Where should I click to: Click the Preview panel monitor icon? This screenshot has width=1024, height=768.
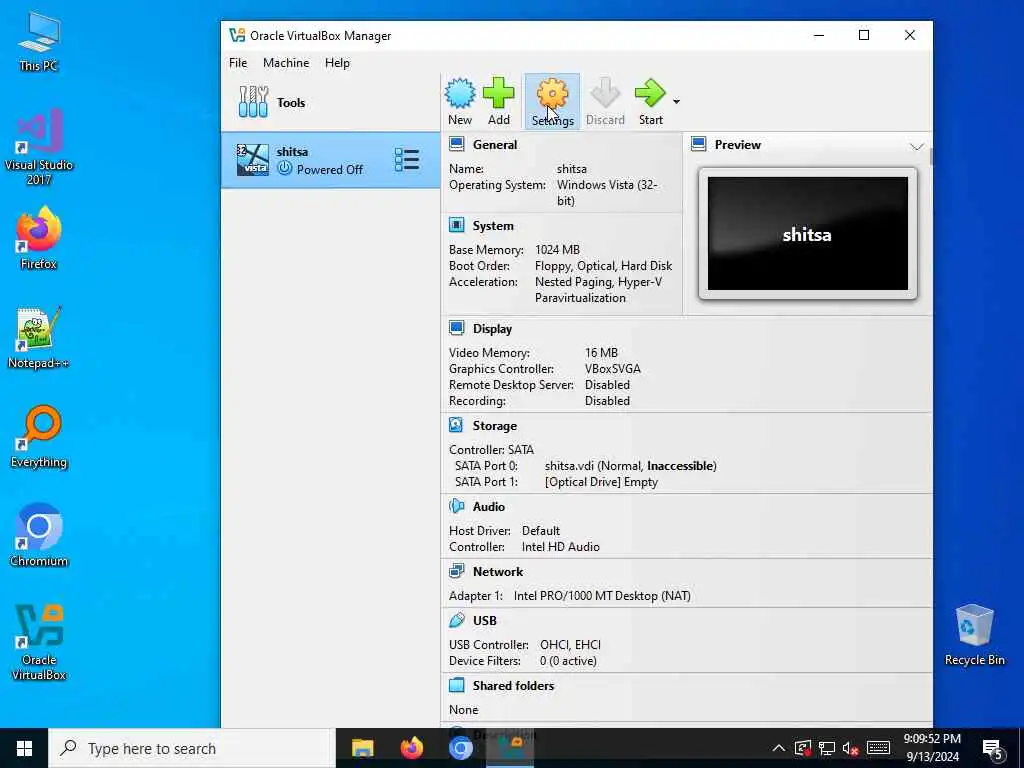tap(699, 144)
